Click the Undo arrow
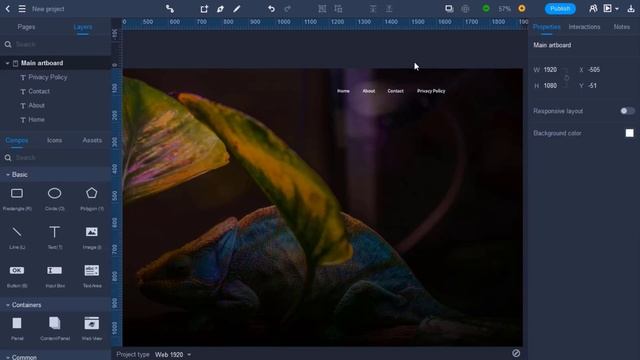This screenshot has height=360, width=640. [x=271, y=9]
